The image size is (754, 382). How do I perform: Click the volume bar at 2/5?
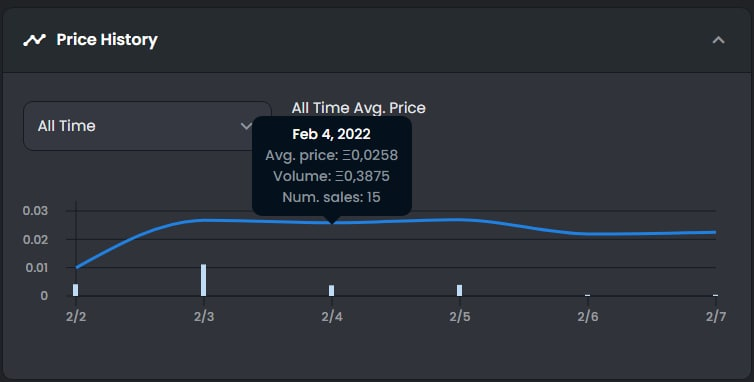pos(459,291)
